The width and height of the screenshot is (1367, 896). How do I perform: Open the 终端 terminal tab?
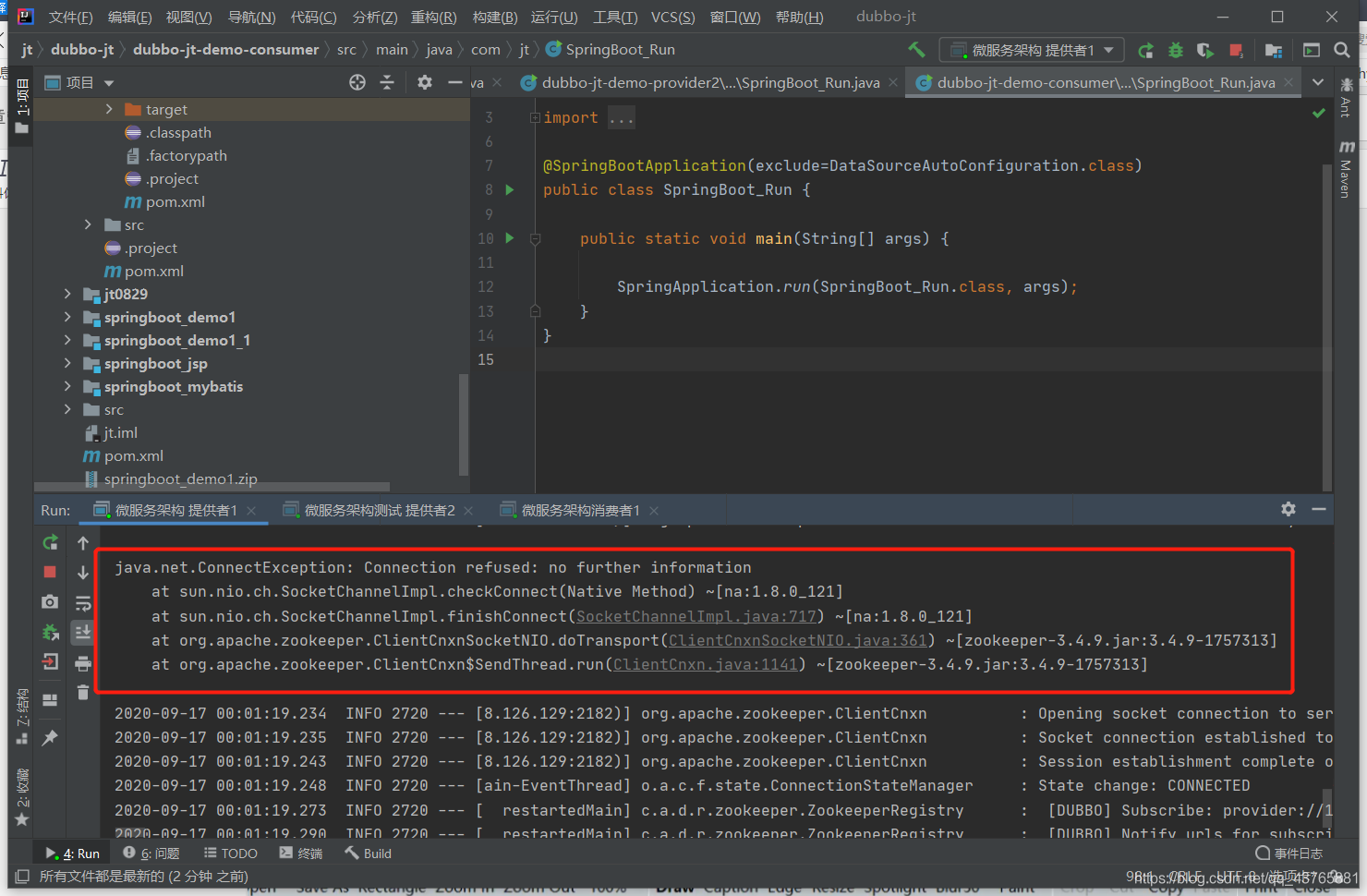301,854
